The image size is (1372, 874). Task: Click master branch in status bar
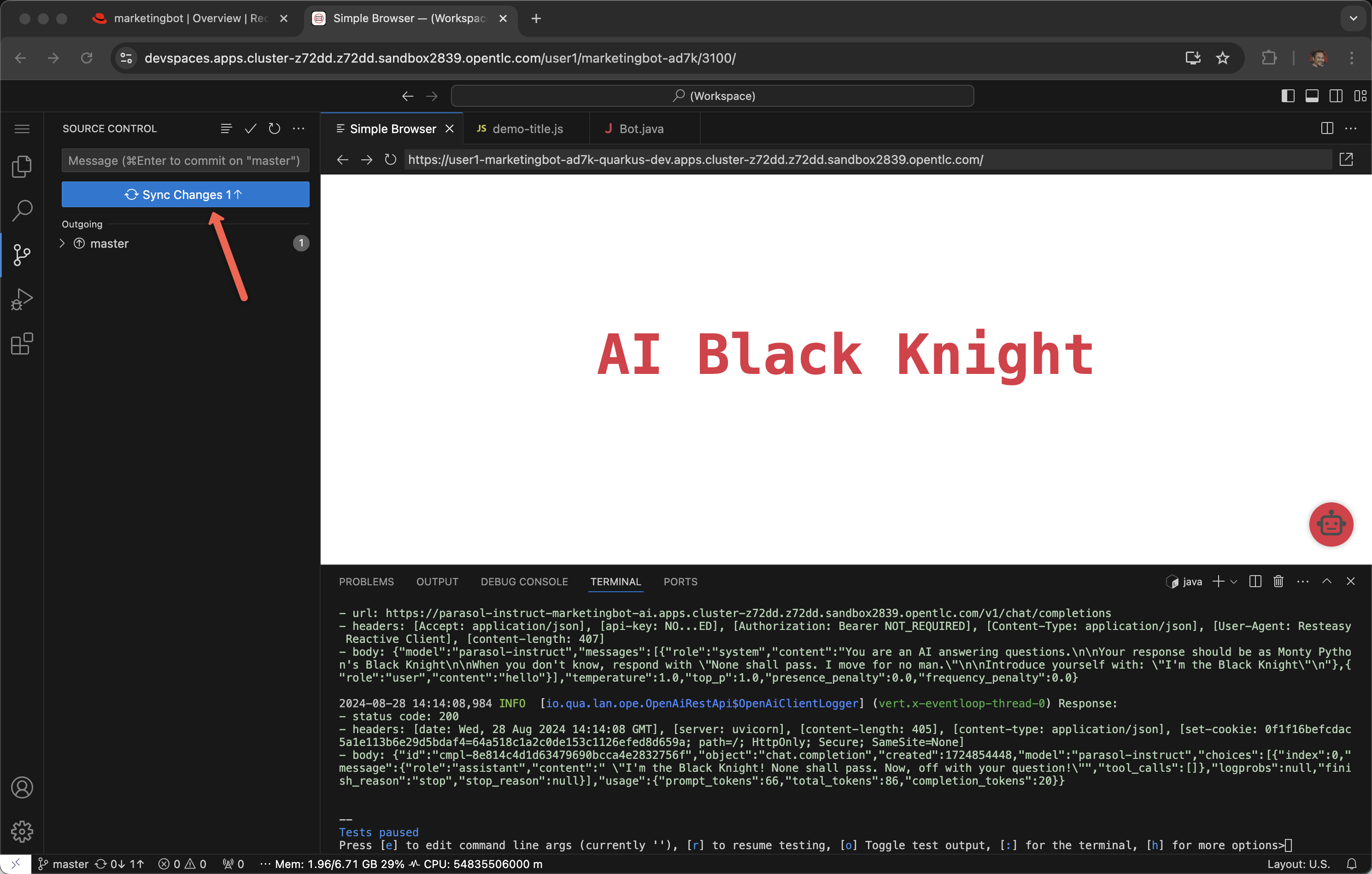point(63,864)
